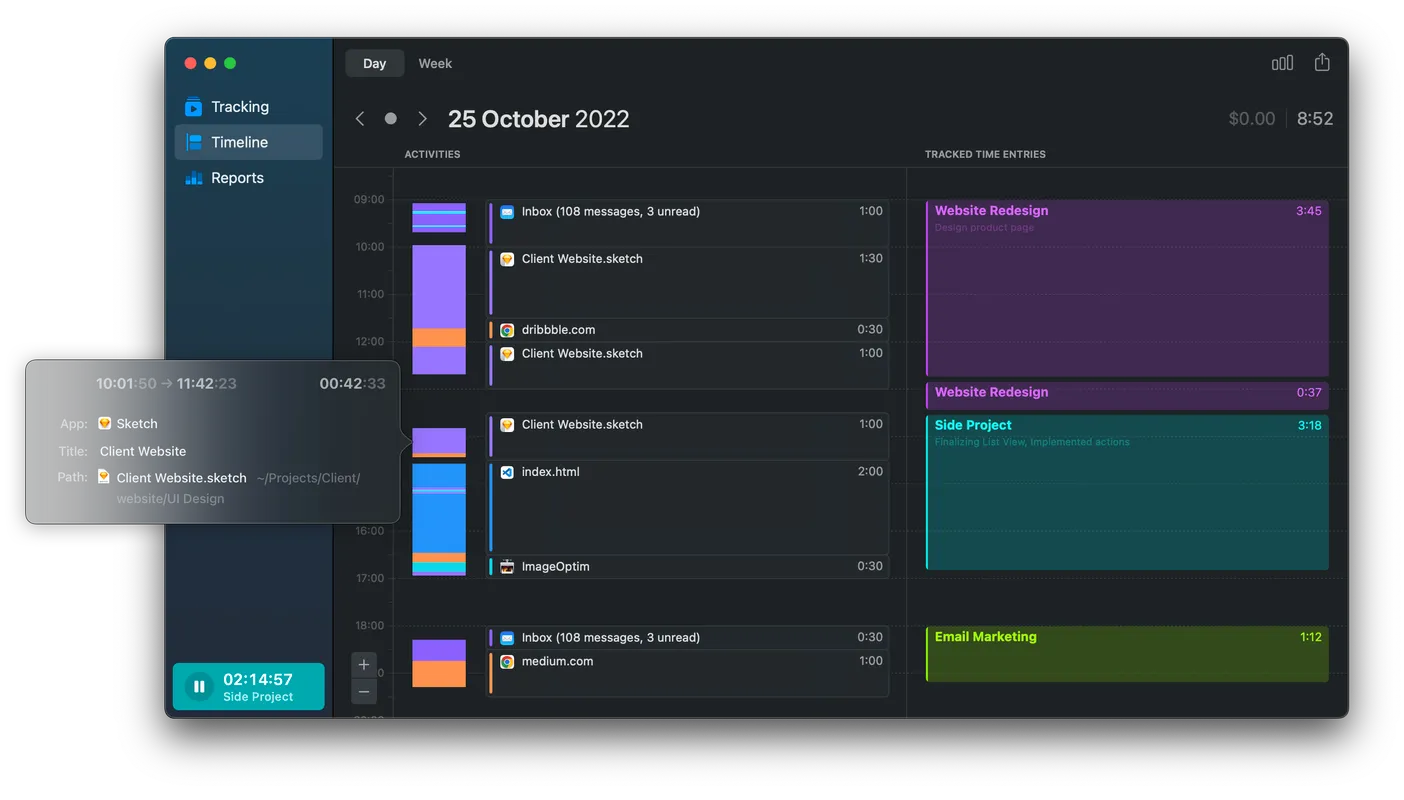Select the Day view tab

pos(374,64)
